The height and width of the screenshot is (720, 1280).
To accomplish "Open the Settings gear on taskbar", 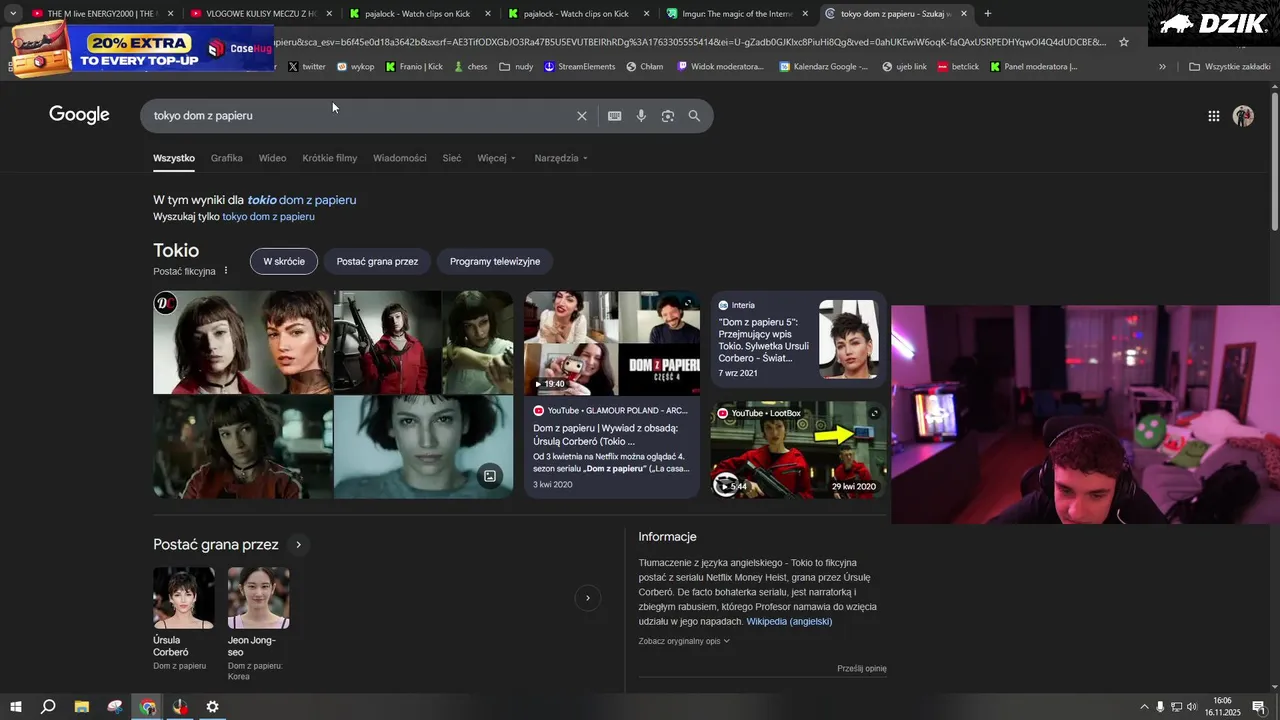I will [212, 707].
